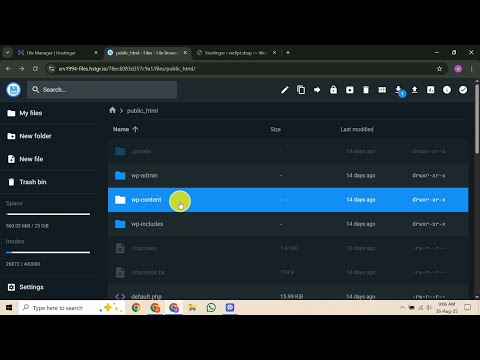Click the delete trash icon in toolbar
The width and height of the screenshot is (480, 360).
[366, 90]
